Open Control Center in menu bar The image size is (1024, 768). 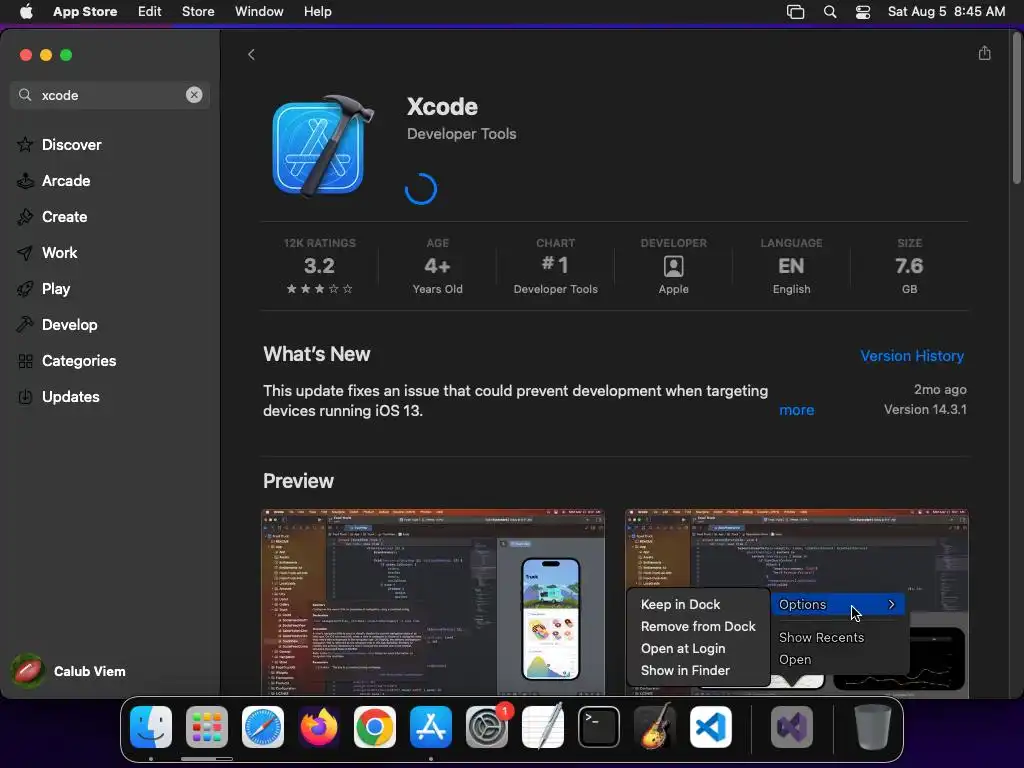(863, 11)
